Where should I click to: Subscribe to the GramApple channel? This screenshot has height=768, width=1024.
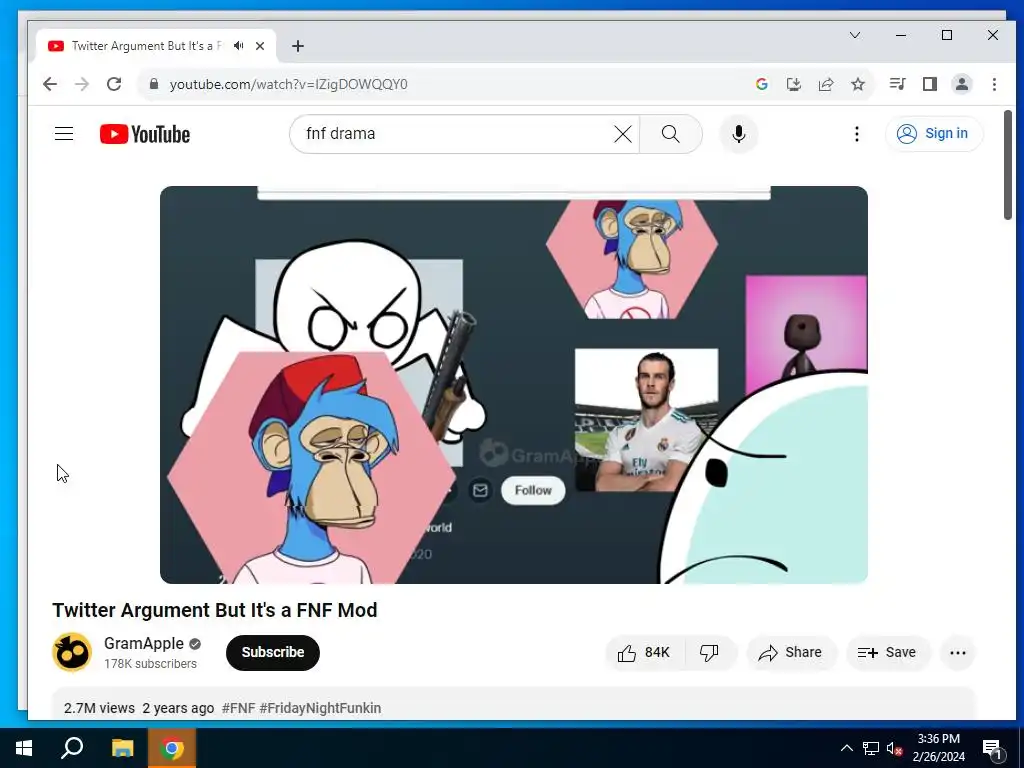[272, 652]
